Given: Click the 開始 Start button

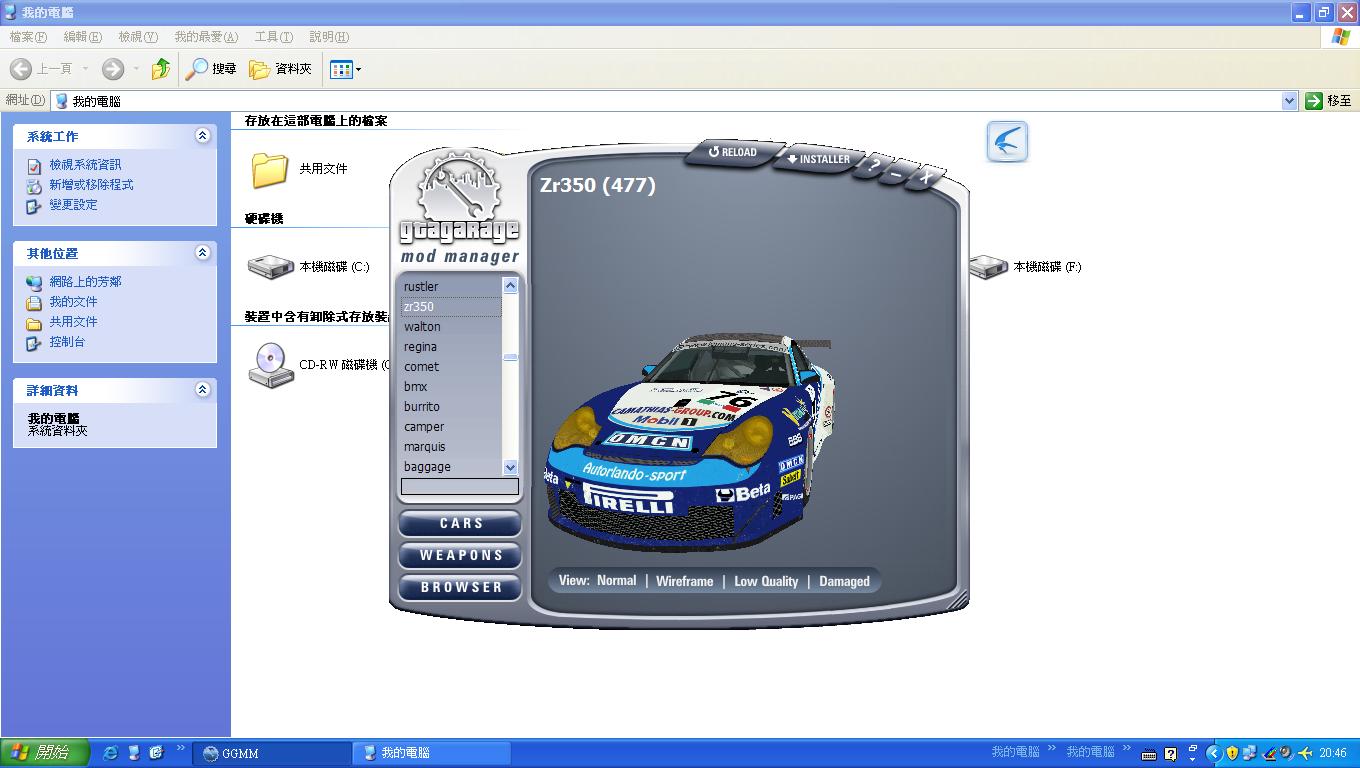Looking at the screenshot, I should [45, 753].
